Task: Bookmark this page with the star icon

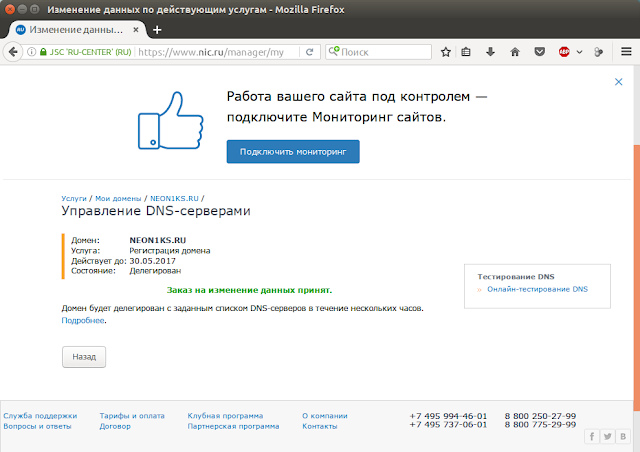Action: [x=446, y=52]
